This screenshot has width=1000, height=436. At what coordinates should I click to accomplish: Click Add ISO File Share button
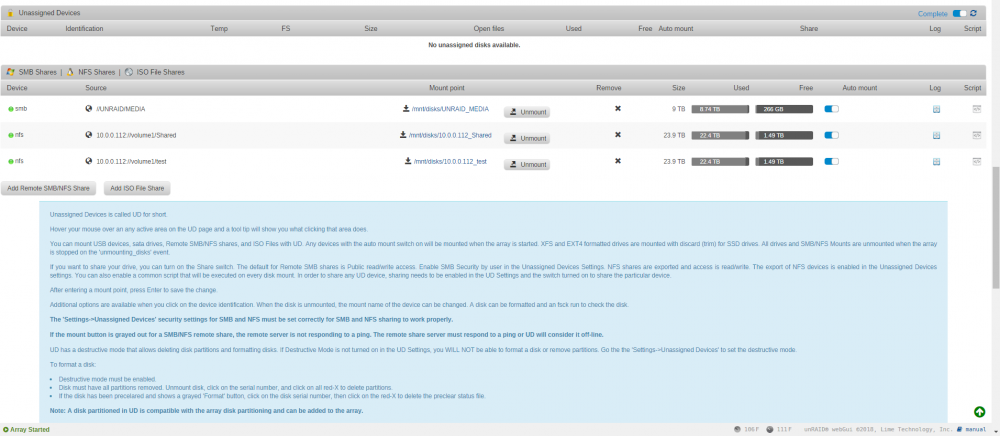click(x=137, y=189)
